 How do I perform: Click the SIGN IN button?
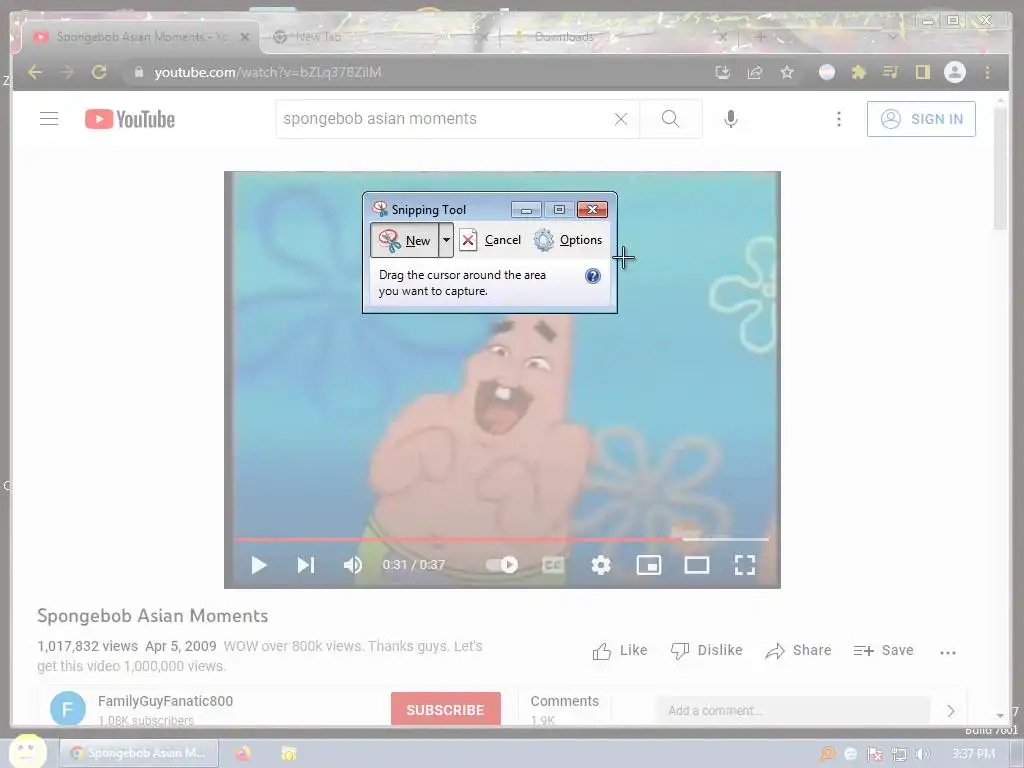point(921,119)
